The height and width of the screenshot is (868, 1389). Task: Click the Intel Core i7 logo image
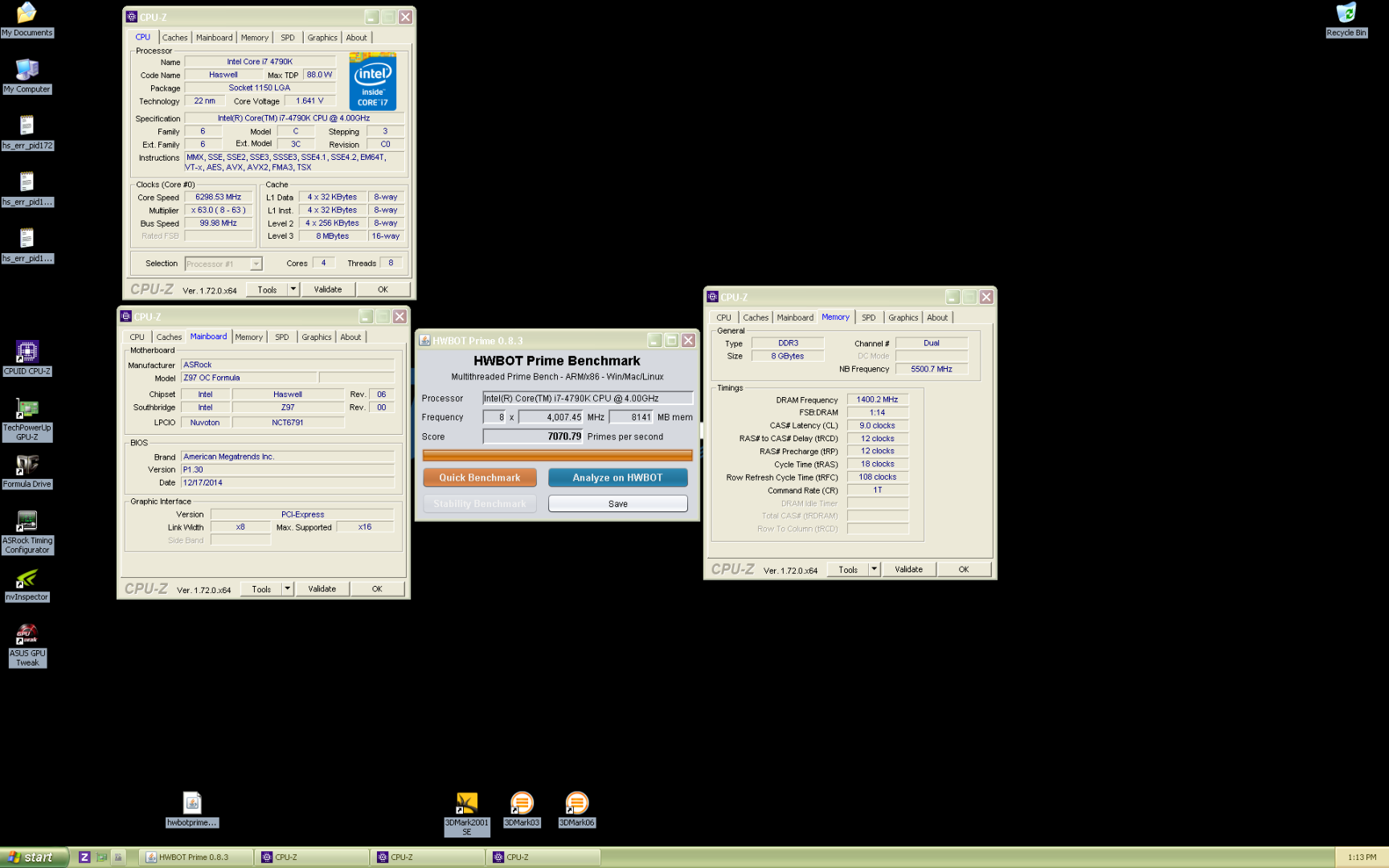pos(373,81)
